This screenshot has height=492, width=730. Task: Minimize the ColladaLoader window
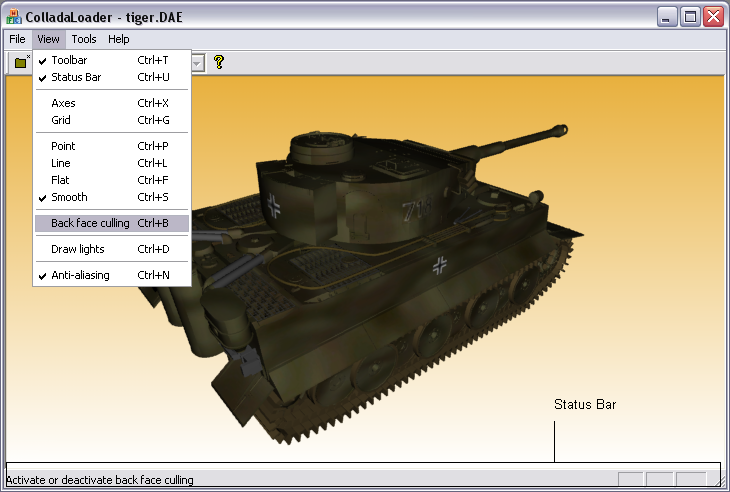pyautogui.click(x=667, y=17)
